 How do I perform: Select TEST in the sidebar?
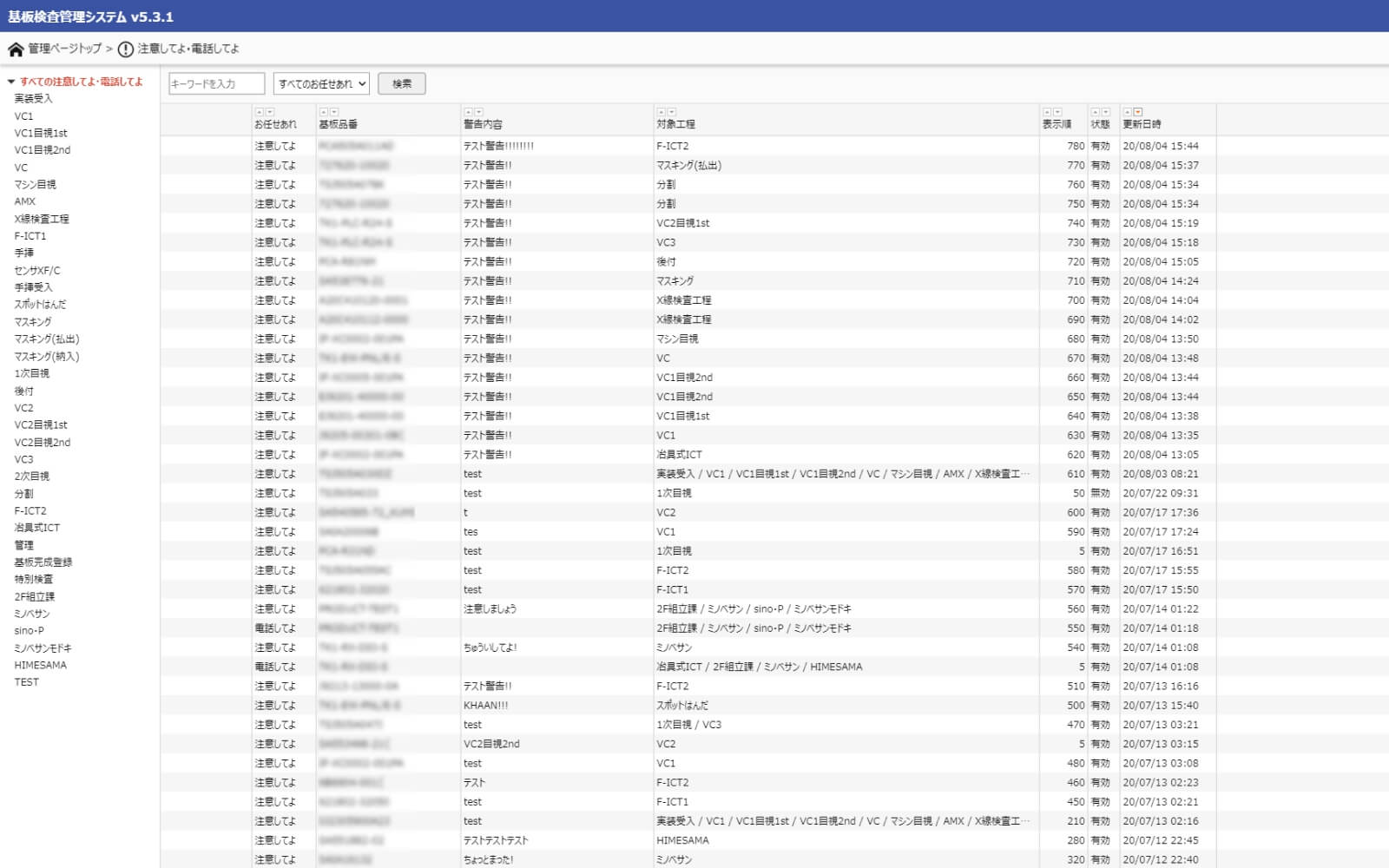click(x=27, y=682)
